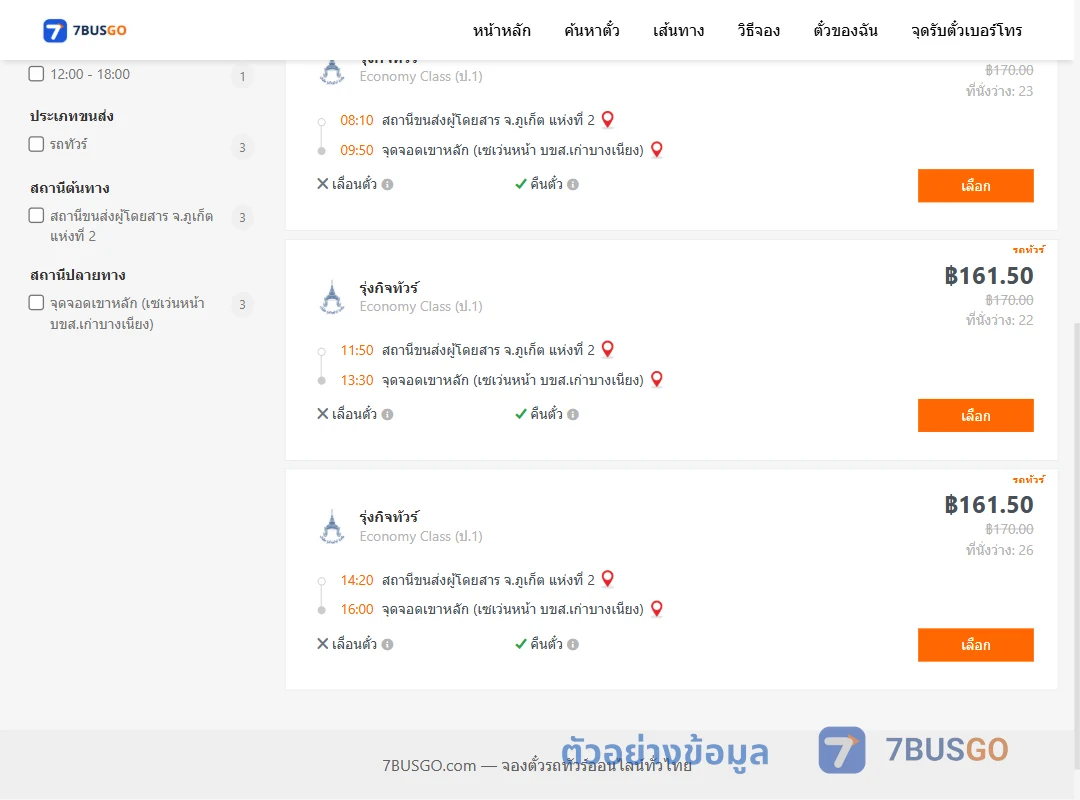The width and height of the screenshot is (1080, 800).
Task: Click the green refund checkmark on 14:20 trip
Action: pyautogui.click(x=521, y=644)
